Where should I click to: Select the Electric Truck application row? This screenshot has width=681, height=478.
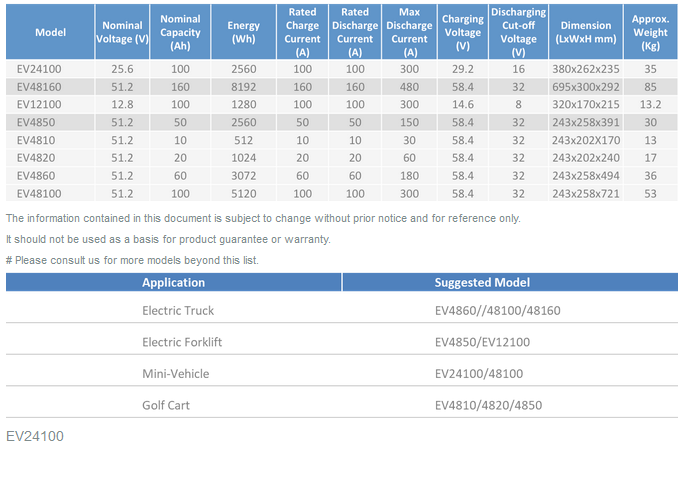tap(178, 310)
